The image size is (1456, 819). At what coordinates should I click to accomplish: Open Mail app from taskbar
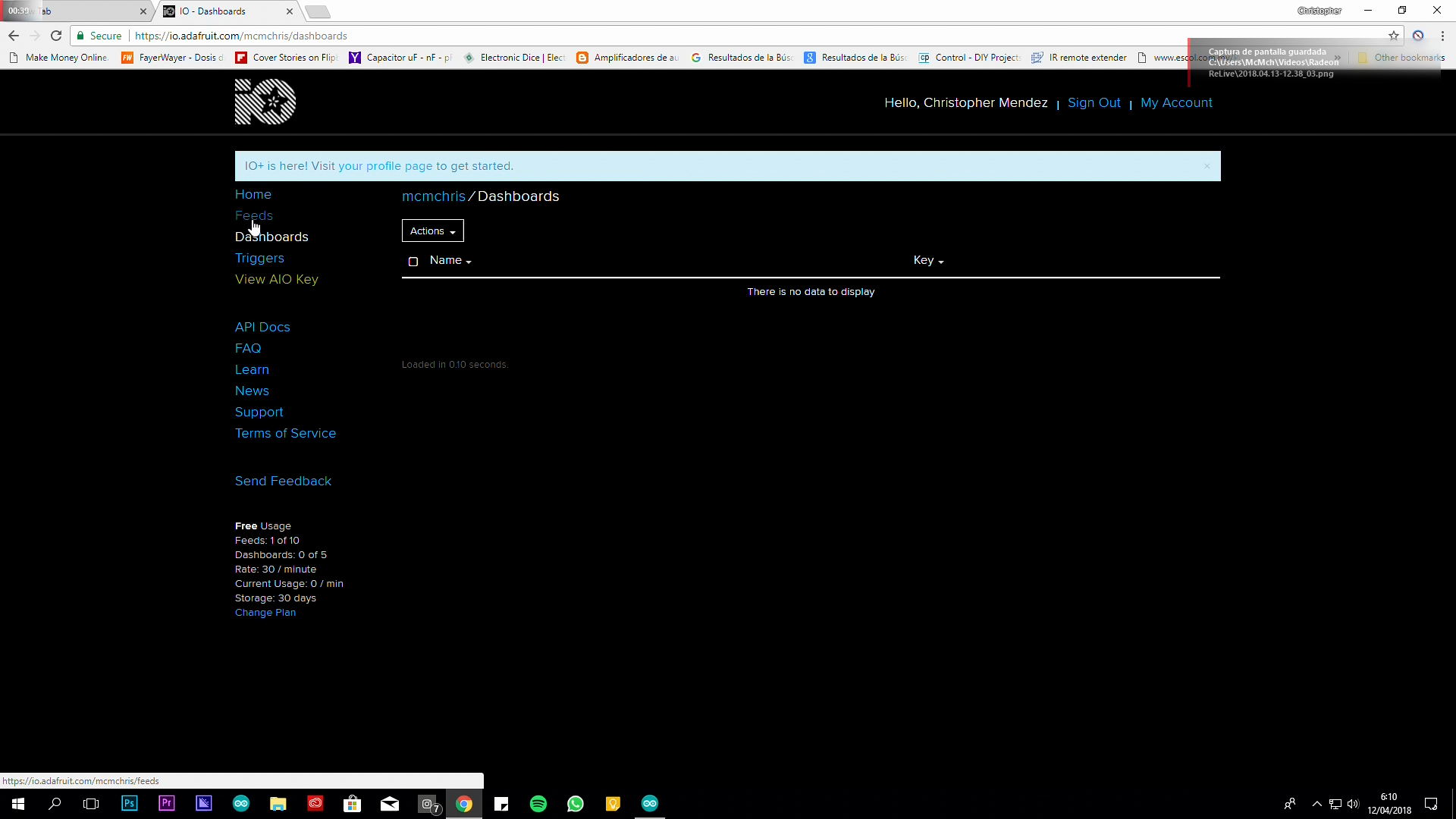click(x=390, y=804)
